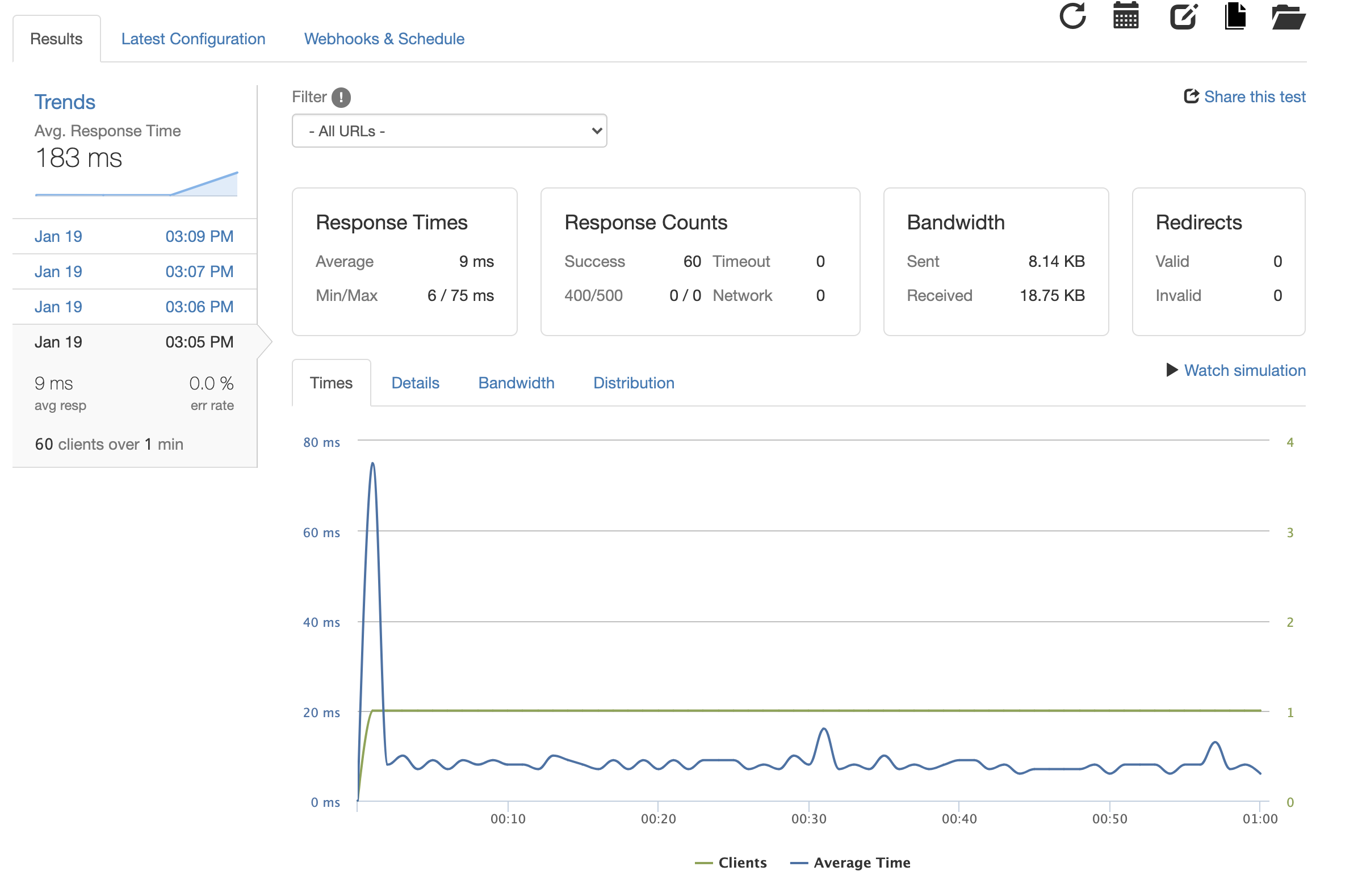This screenshot has height=896, width=1358.
Task: Click the Received 18.75 KB value
Action: click(x=1052, y=295)
